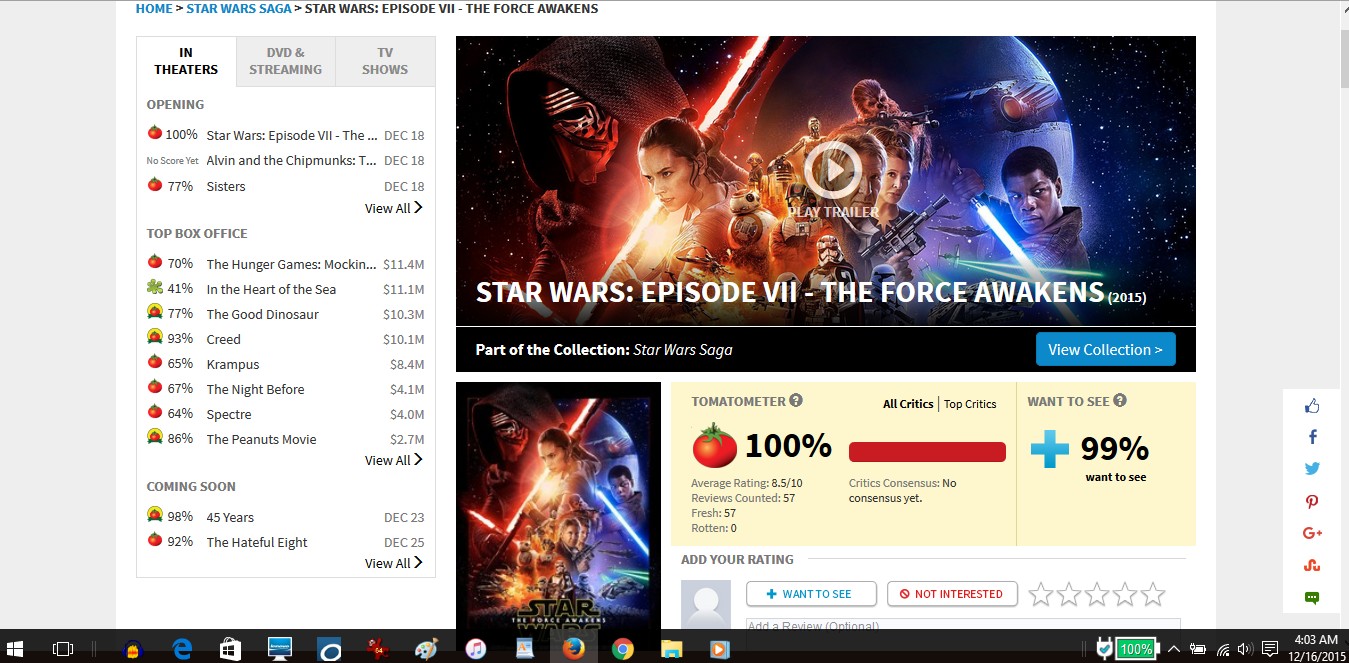
Task: View All coming soon movies
Action: (x=393, y=563)
